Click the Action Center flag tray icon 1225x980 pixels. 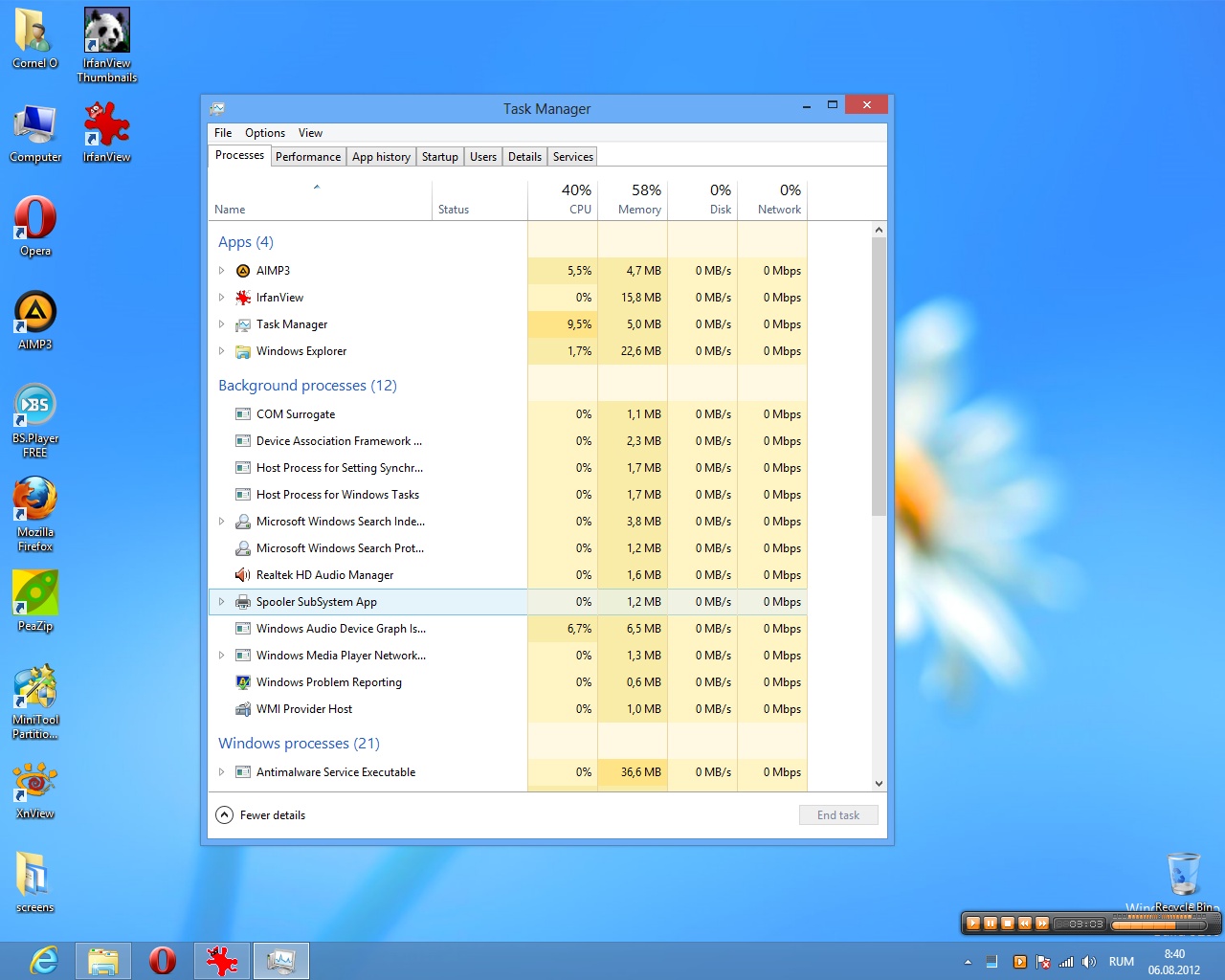coord(1043,962)
